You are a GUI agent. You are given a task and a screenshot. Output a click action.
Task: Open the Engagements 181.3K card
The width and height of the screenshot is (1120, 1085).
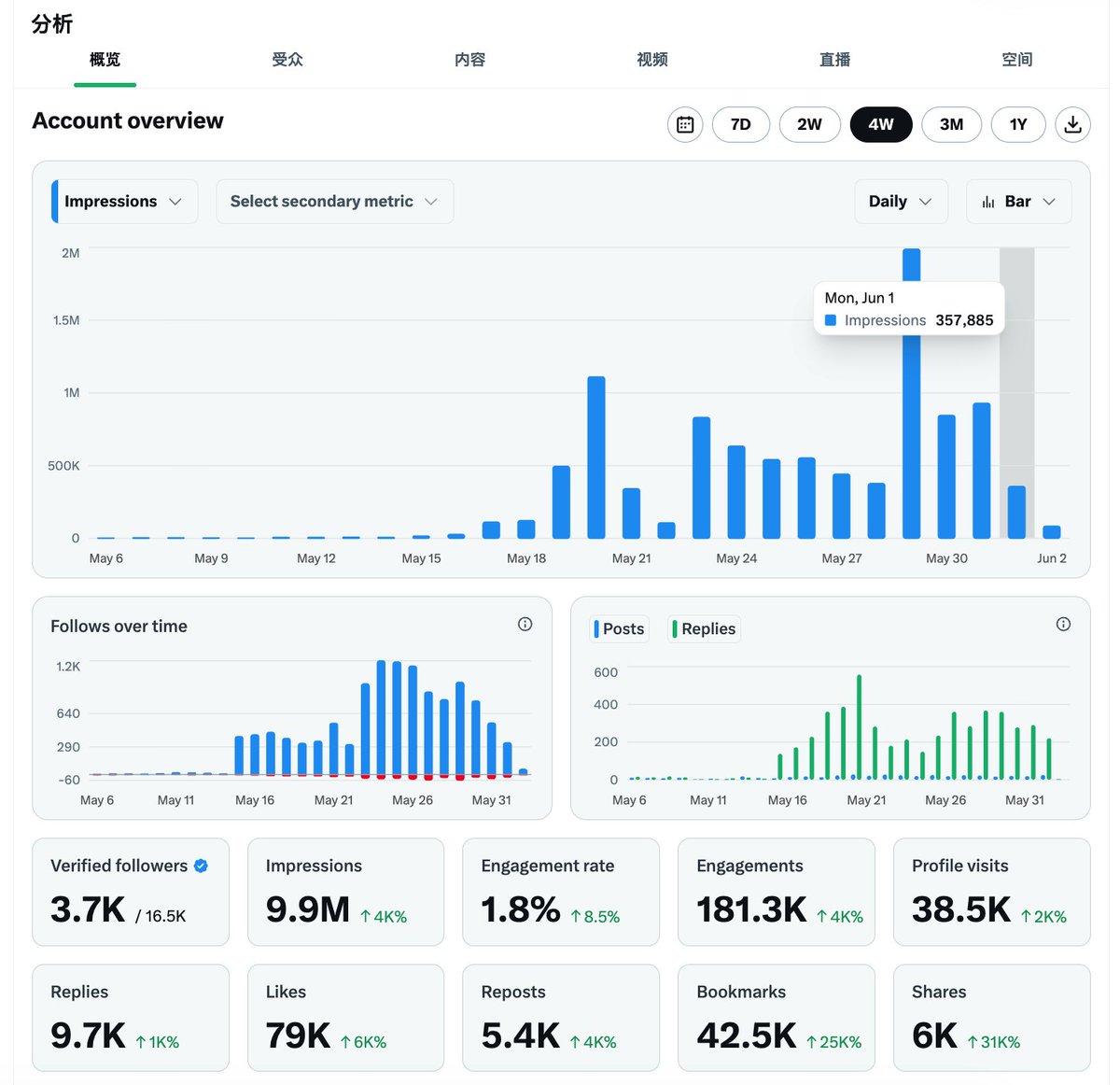777,892
